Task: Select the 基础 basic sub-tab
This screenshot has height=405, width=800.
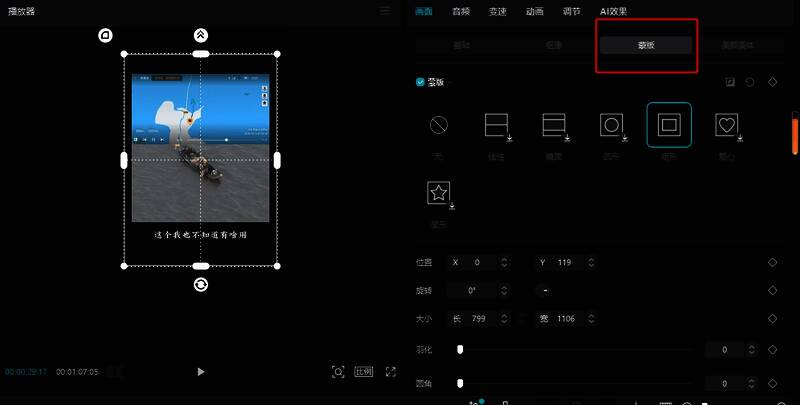Action: [462, 45]
